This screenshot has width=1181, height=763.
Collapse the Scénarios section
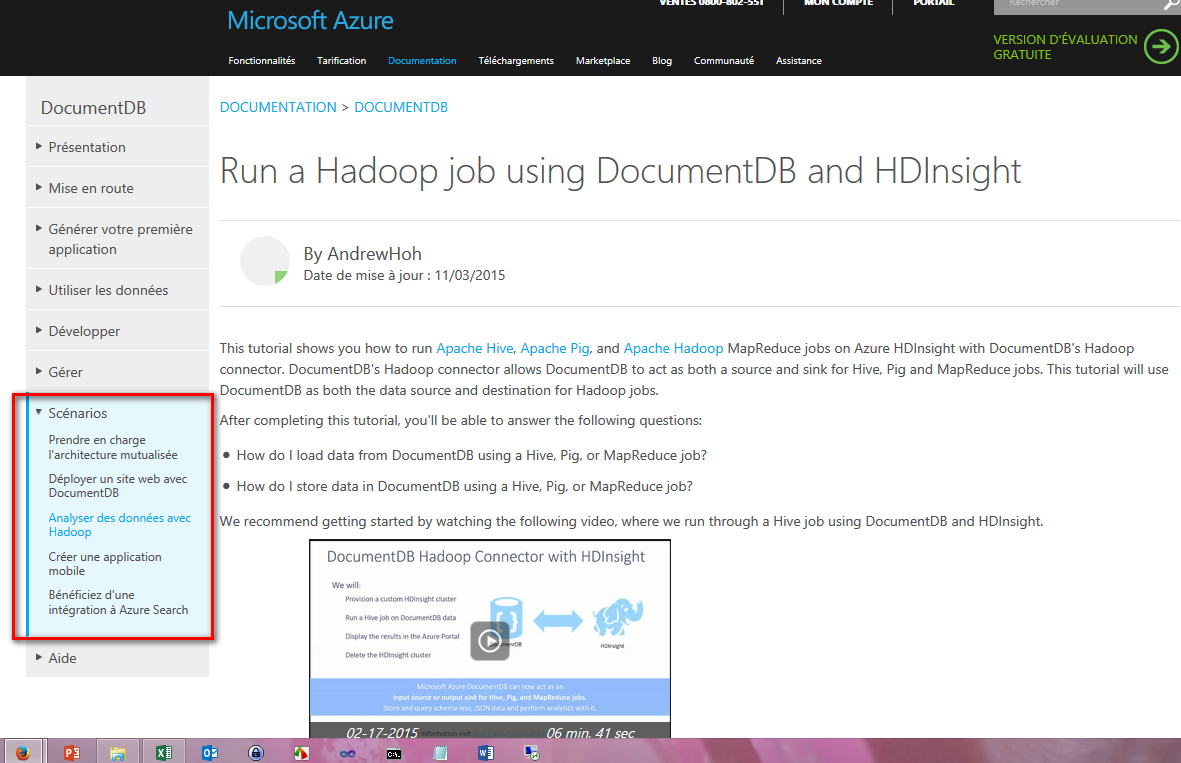(x=78, y=413)
